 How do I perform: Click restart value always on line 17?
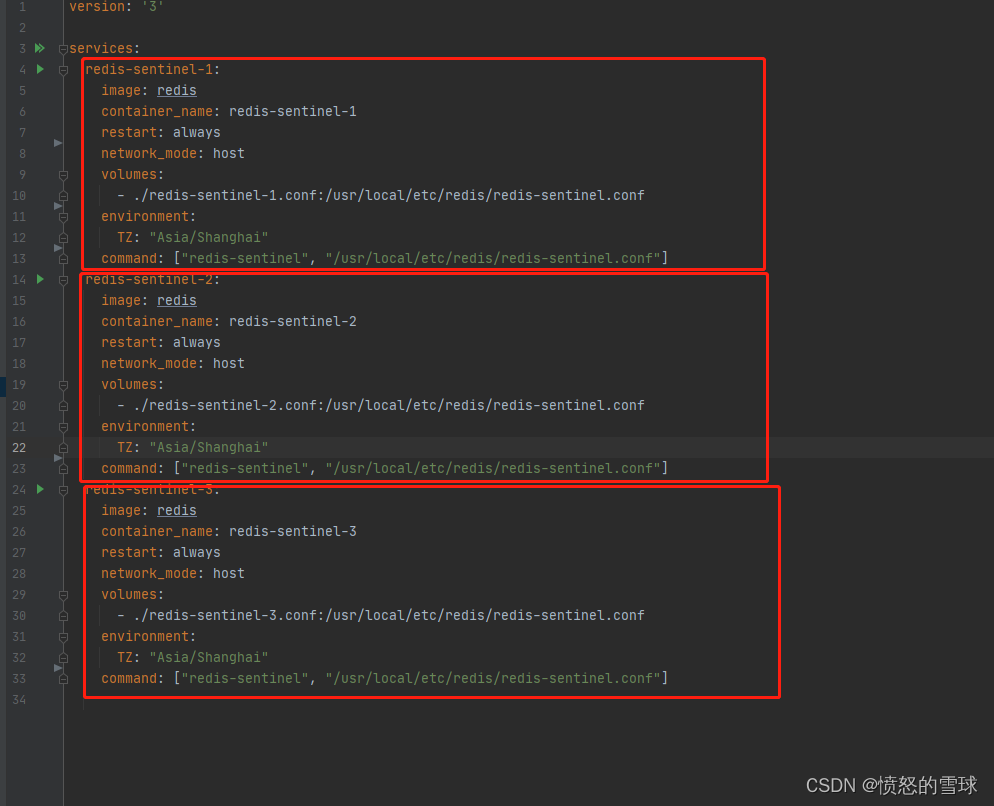click(197, 342)
